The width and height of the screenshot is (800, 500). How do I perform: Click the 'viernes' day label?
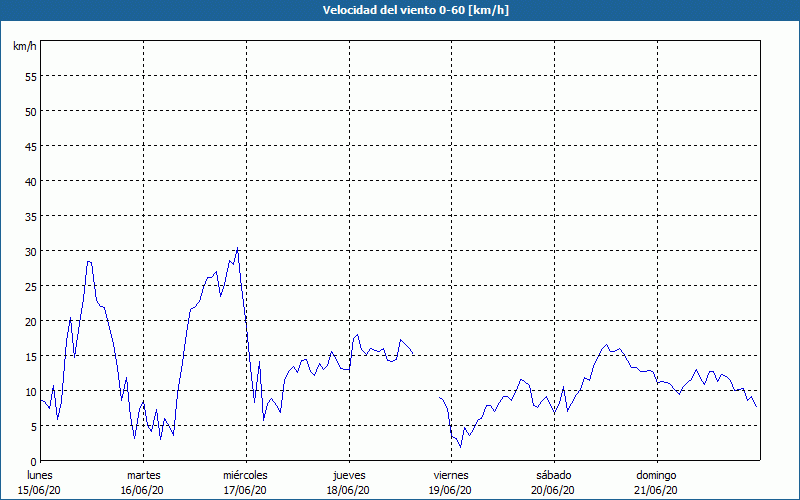point(451,475)
